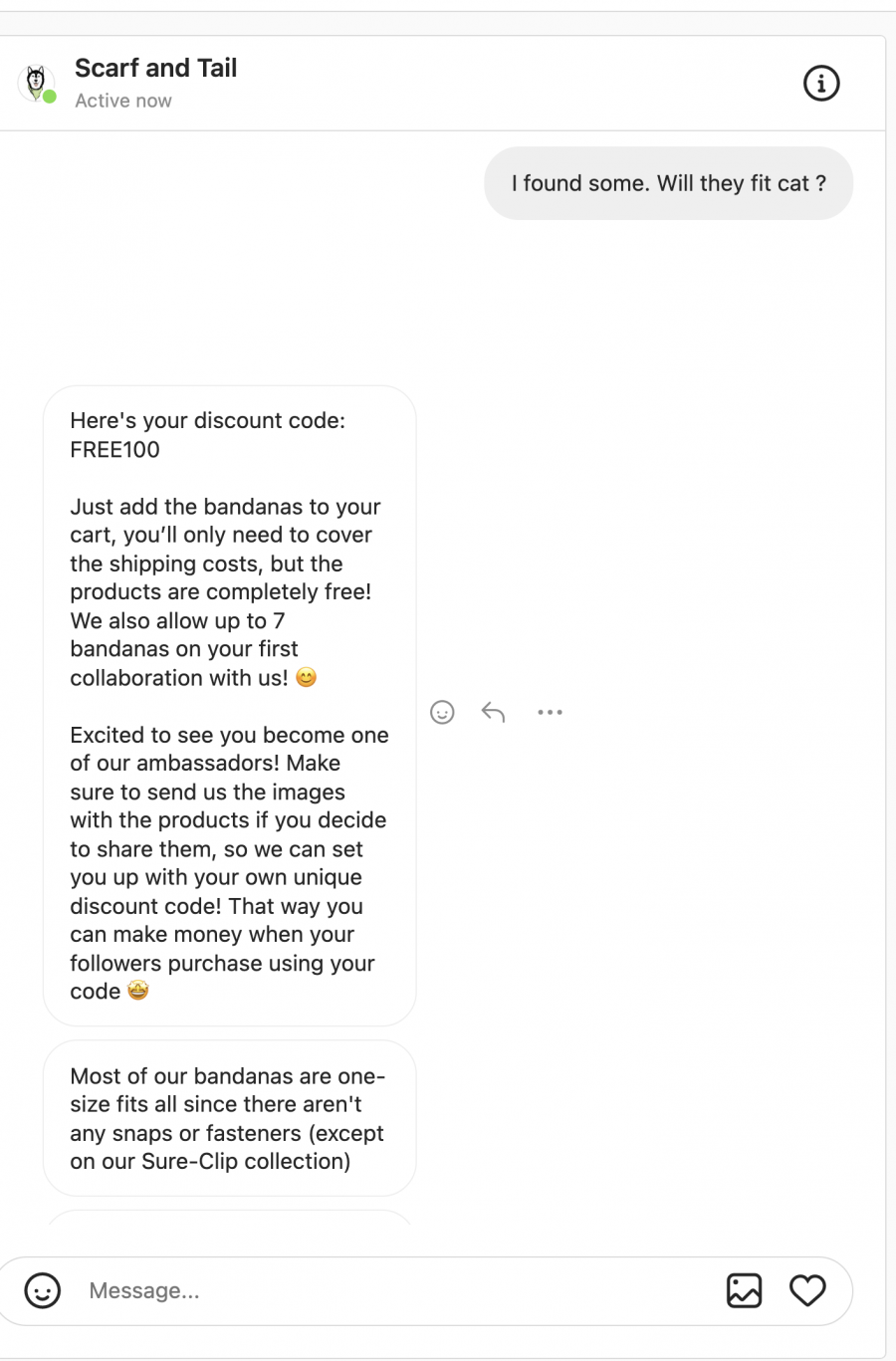896x1361 pixels.
Task: Open the emoji picker in message bar
Action: [x=43, y=1290]
